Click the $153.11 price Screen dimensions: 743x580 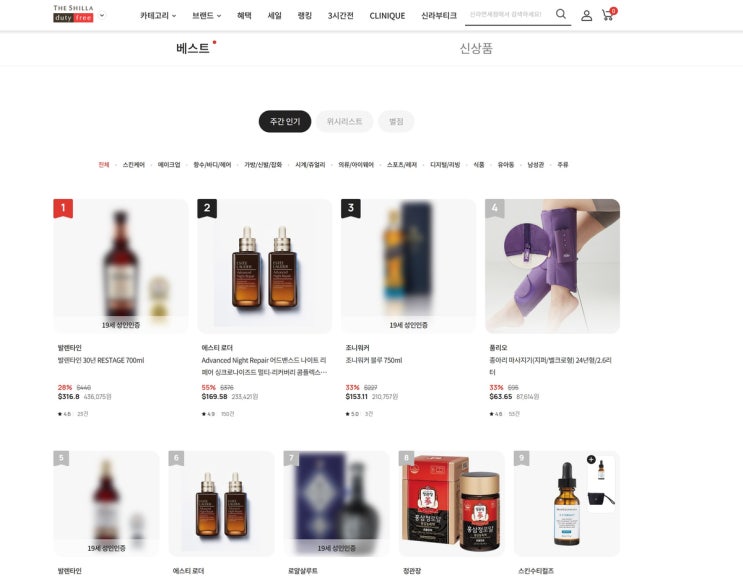click(357, 397)
